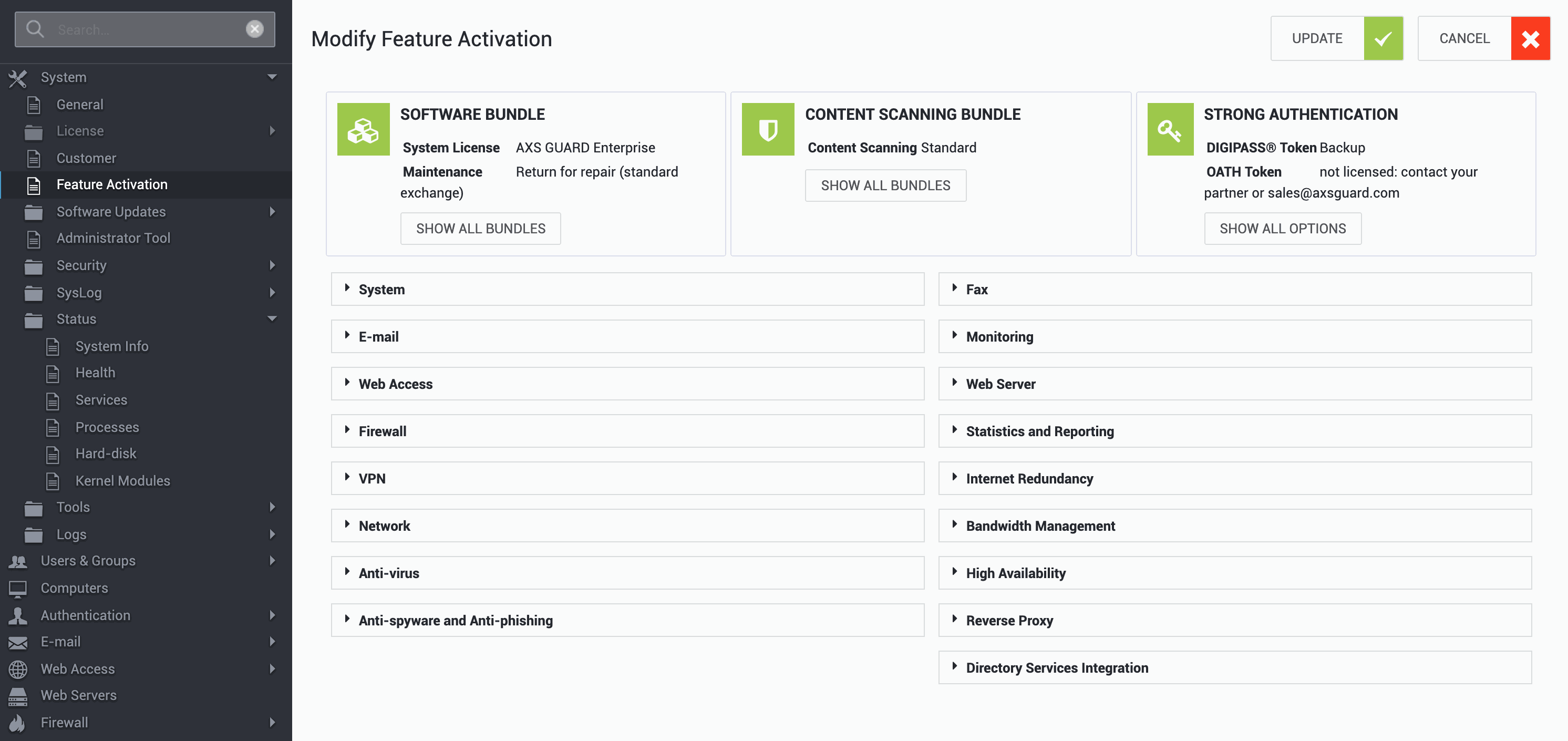
Task: Open the Administrator Tool menu item
Action: (113, 238)
